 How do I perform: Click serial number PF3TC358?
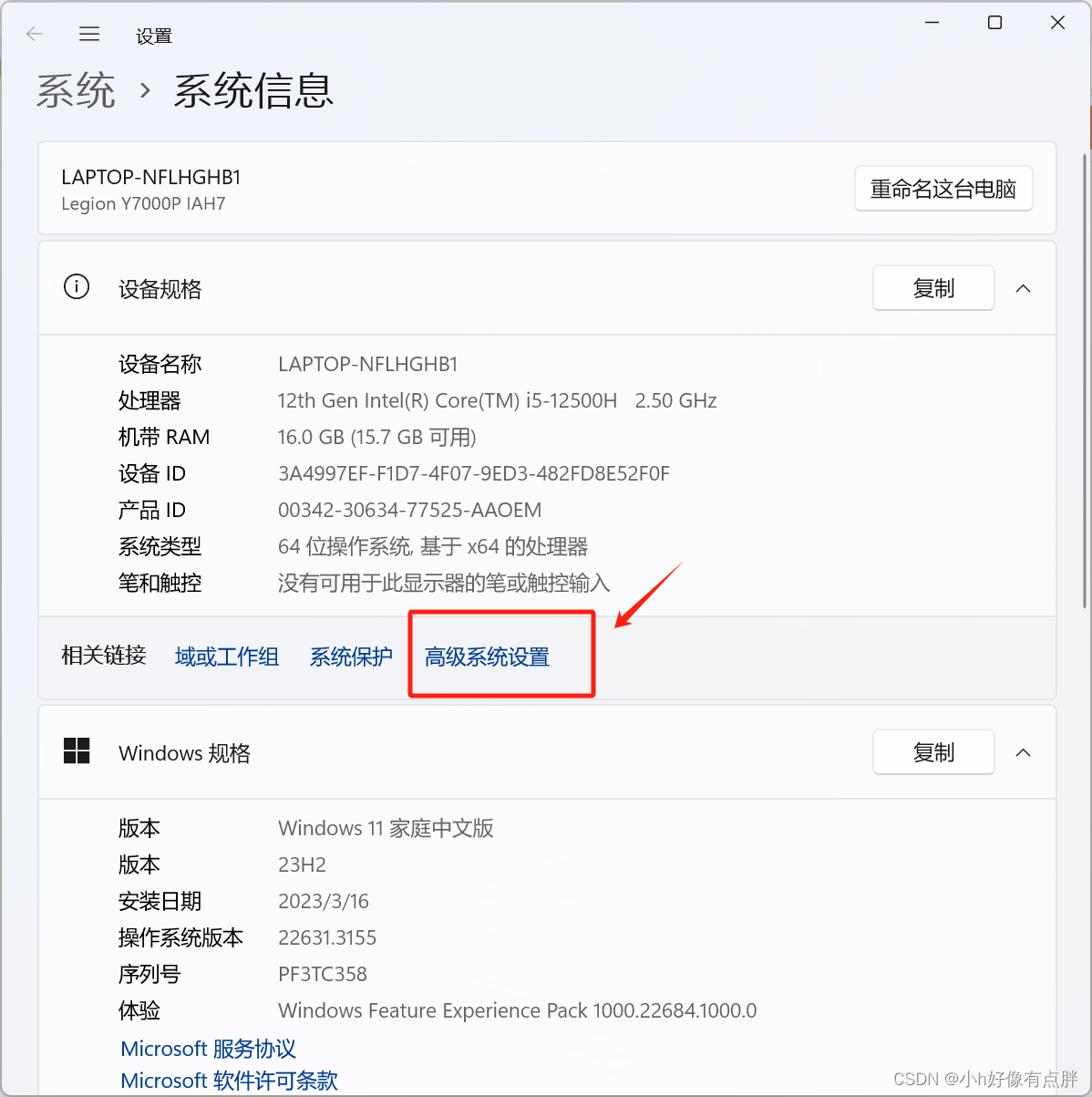tap(323, 974)
